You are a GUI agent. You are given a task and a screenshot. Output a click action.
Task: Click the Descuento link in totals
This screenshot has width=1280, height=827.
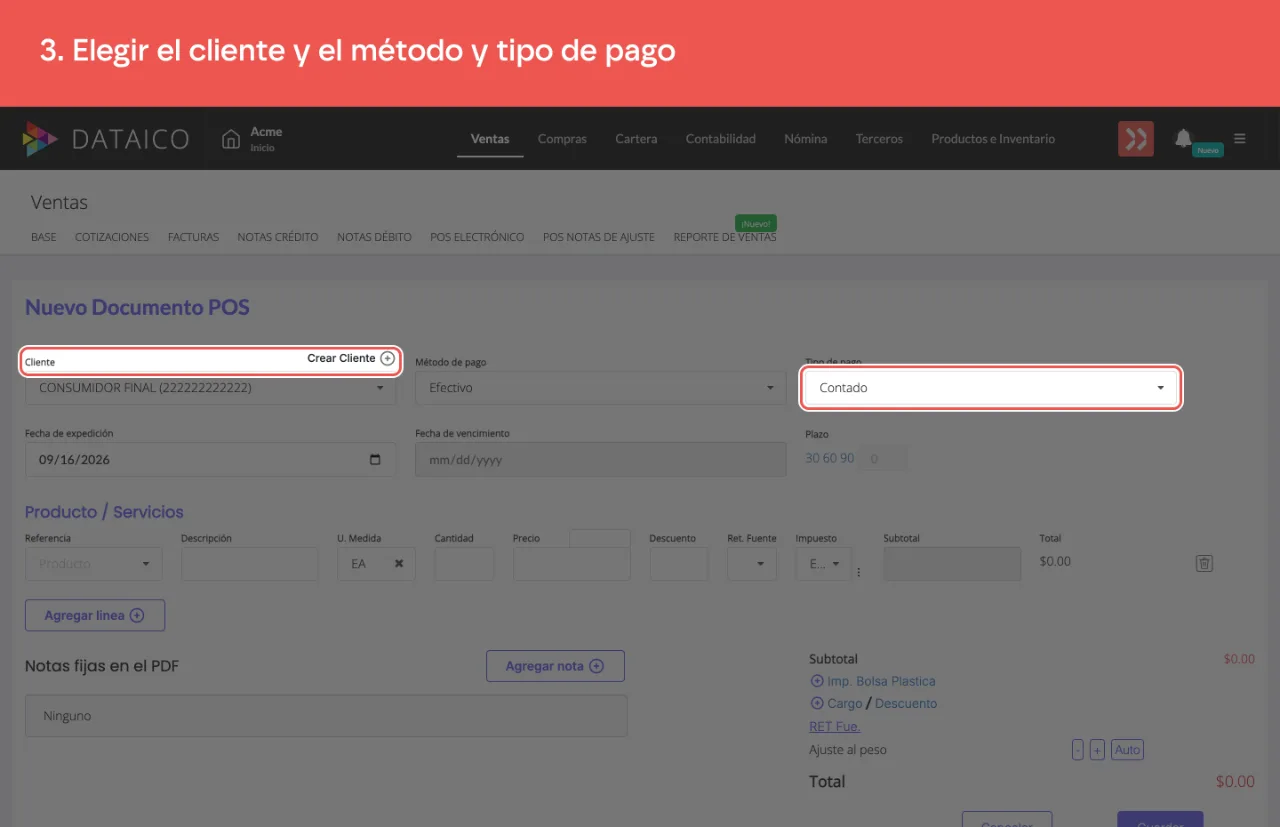906,704
